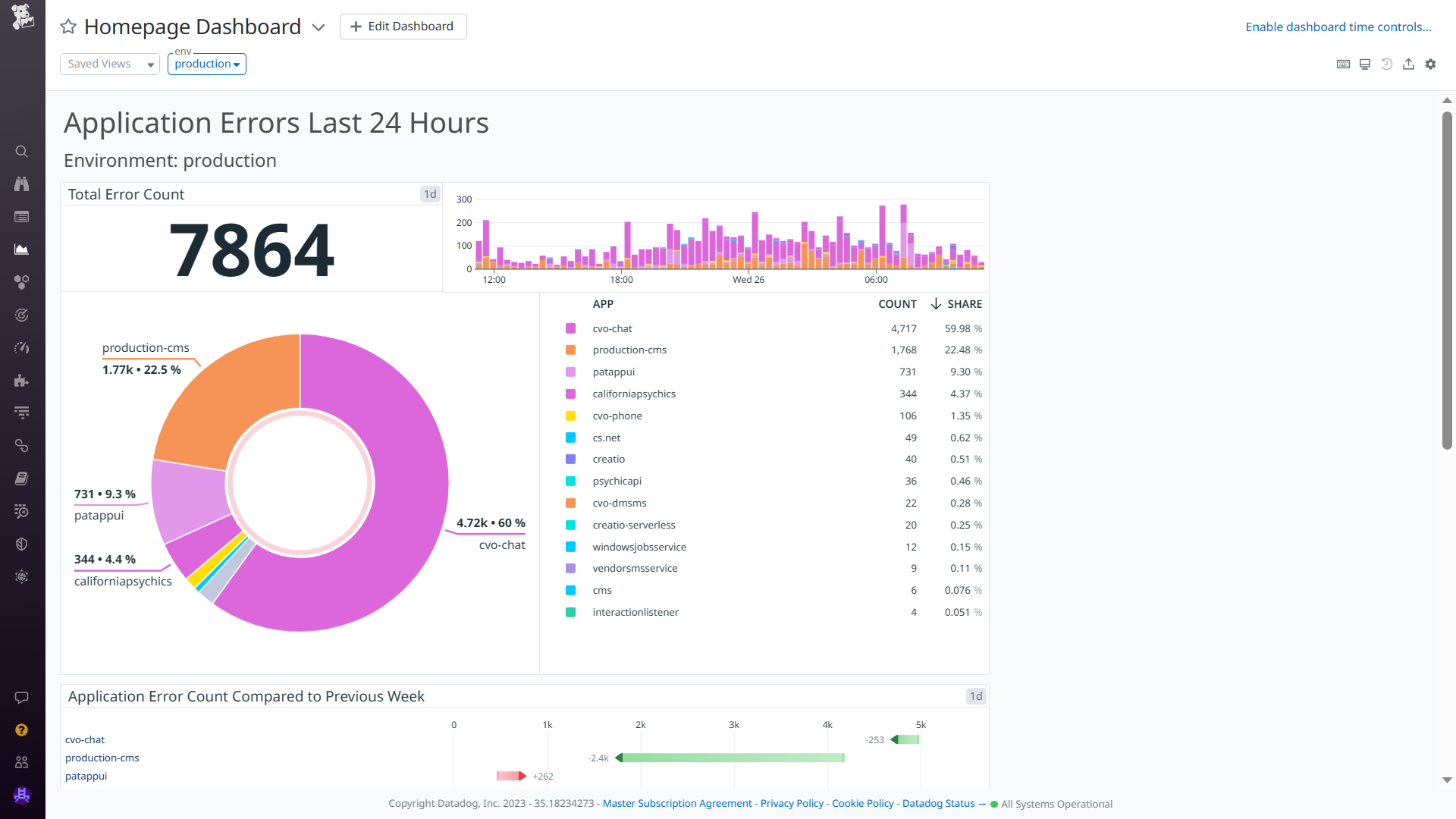Open the env production dropdown
This screenshot has height=819, width=1456.
pos(206,64)
